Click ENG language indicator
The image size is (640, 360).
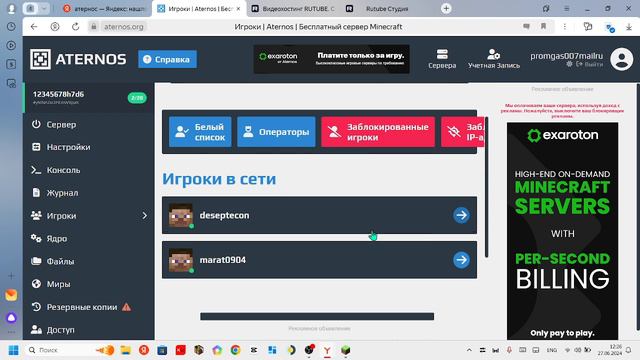pos(551,350)
